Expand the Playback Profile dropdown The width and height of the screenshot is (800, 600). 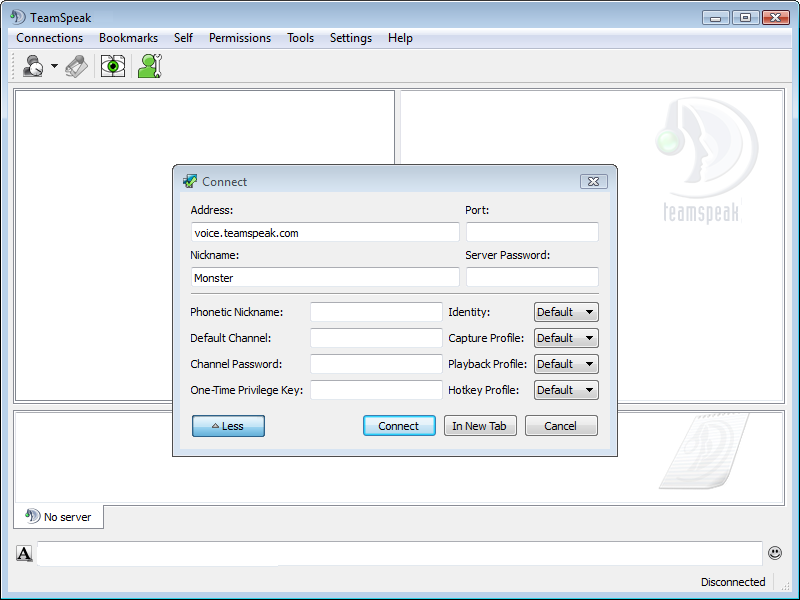566,364
